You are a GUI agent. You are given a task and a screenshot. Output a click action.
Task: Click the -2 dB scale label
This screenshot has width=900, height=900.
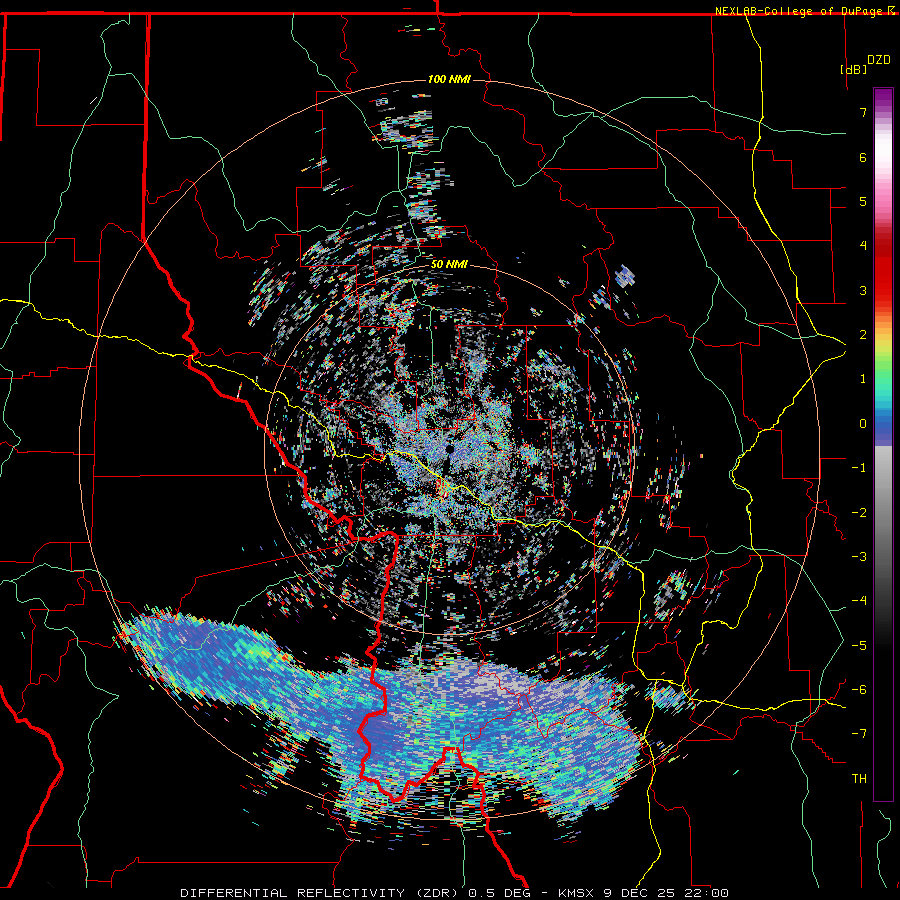point(859,513)
